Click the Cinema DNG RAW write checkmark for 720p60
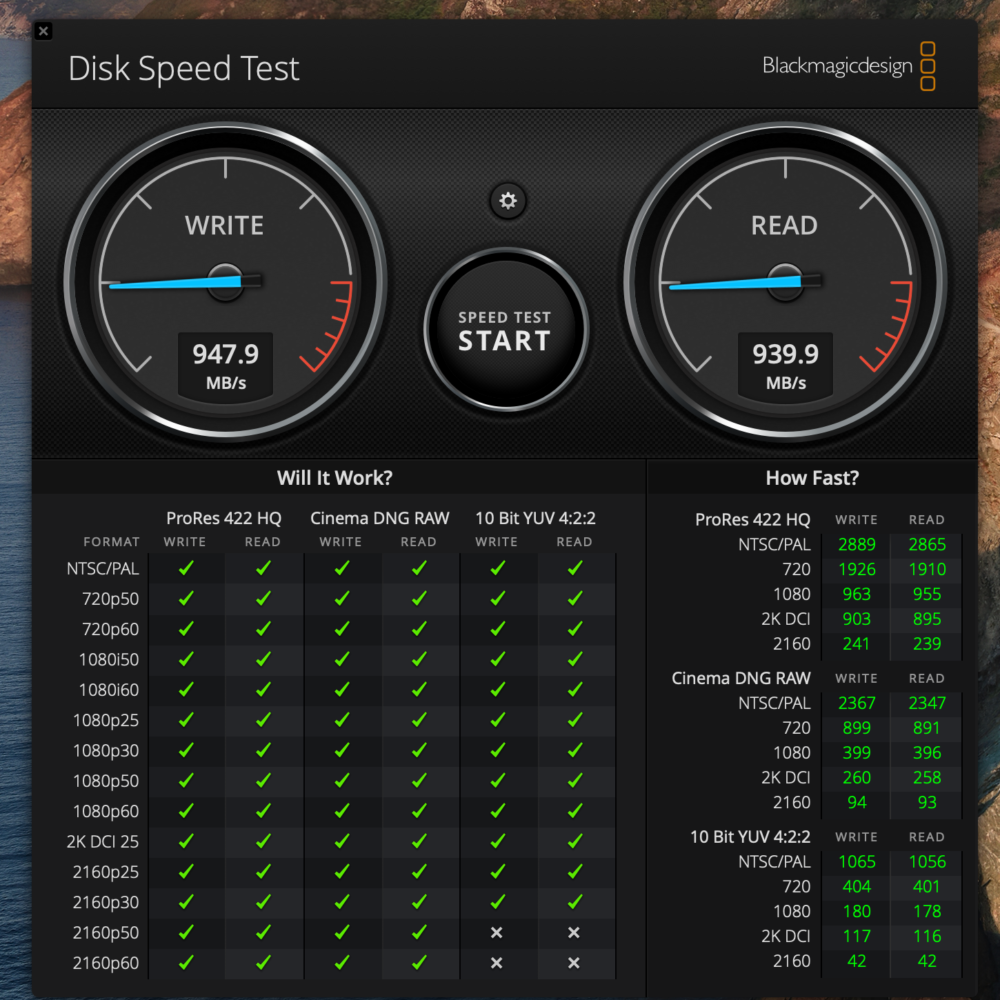1000x1000 pixels. pyautogui.click(x=342, y=629)
